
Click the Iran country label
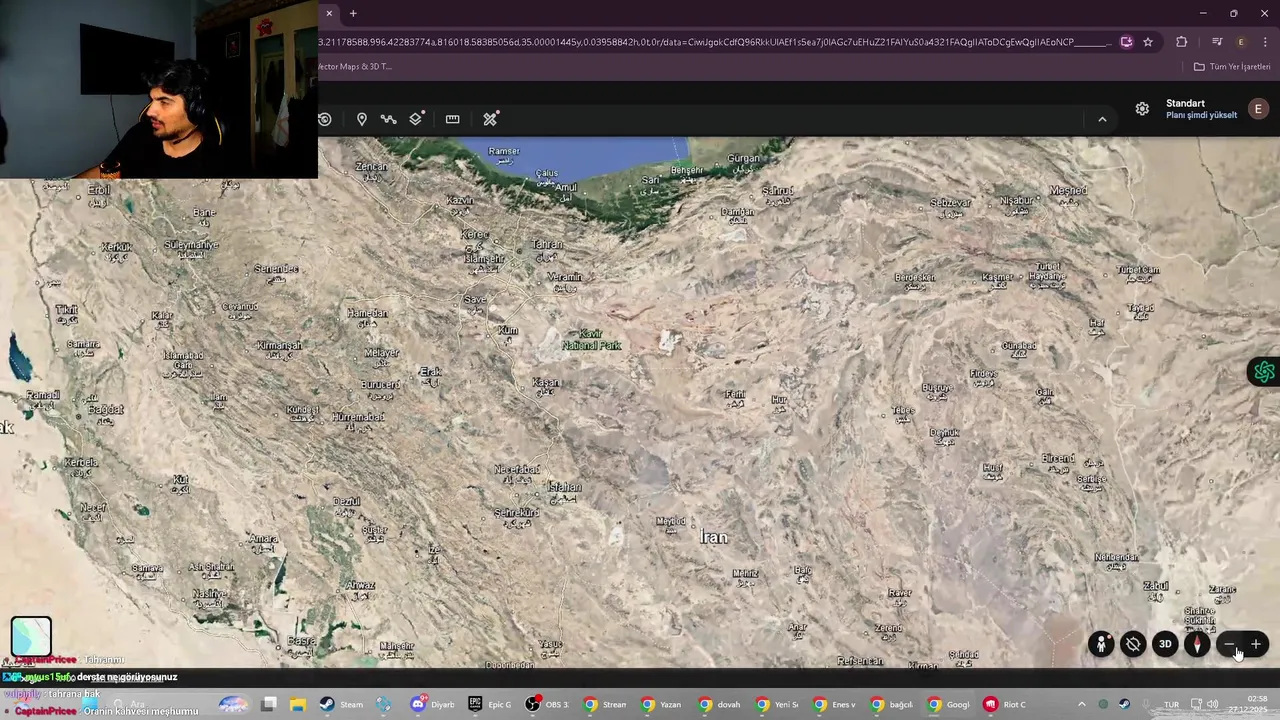(714, 538)
